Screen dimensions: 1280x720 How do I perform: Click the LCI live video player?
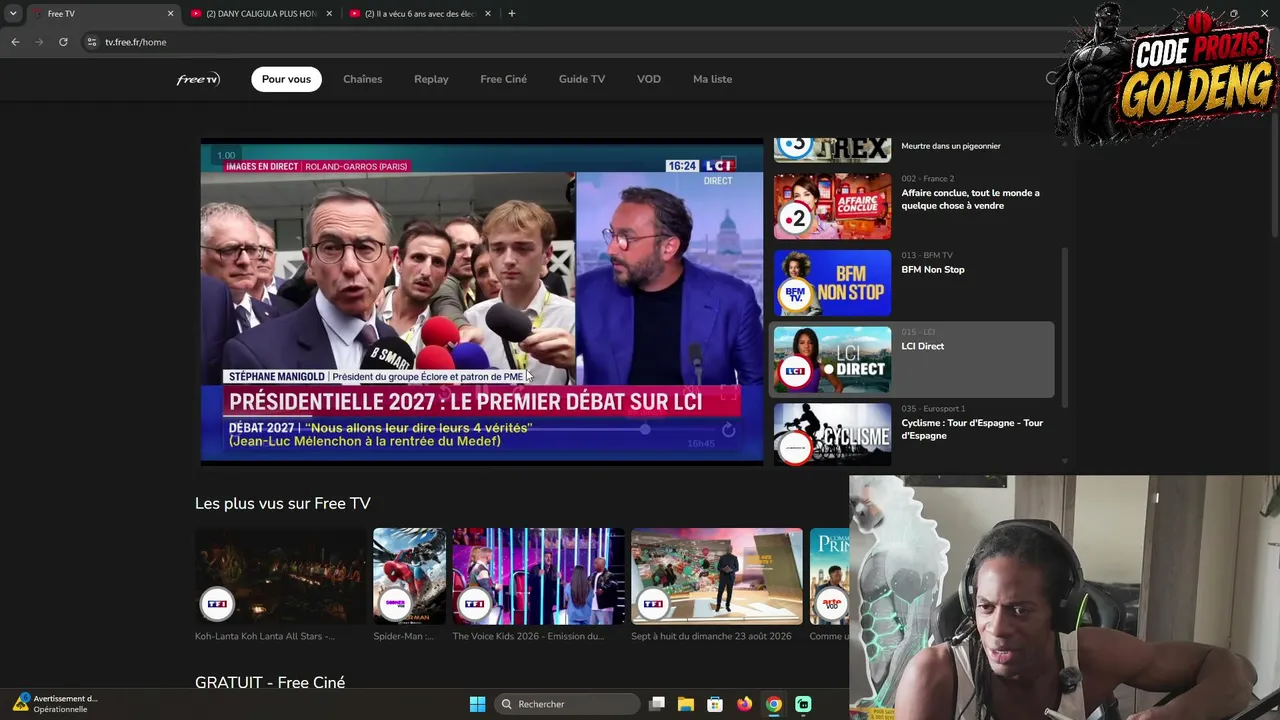coord(482,302)
